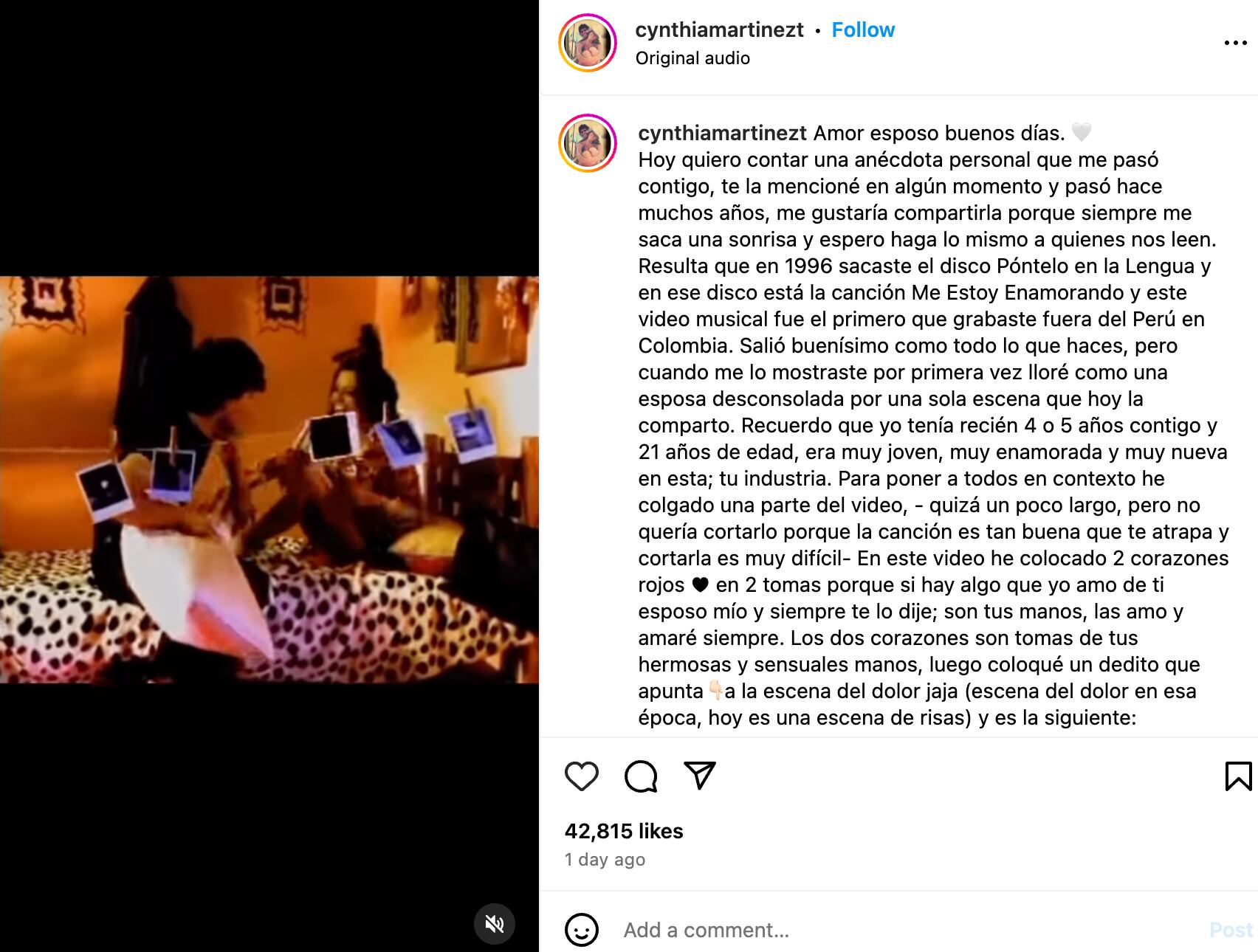Screen dimensions: 1258x952
Task: Click the 1 day ago timestamp
Action: 605,860
